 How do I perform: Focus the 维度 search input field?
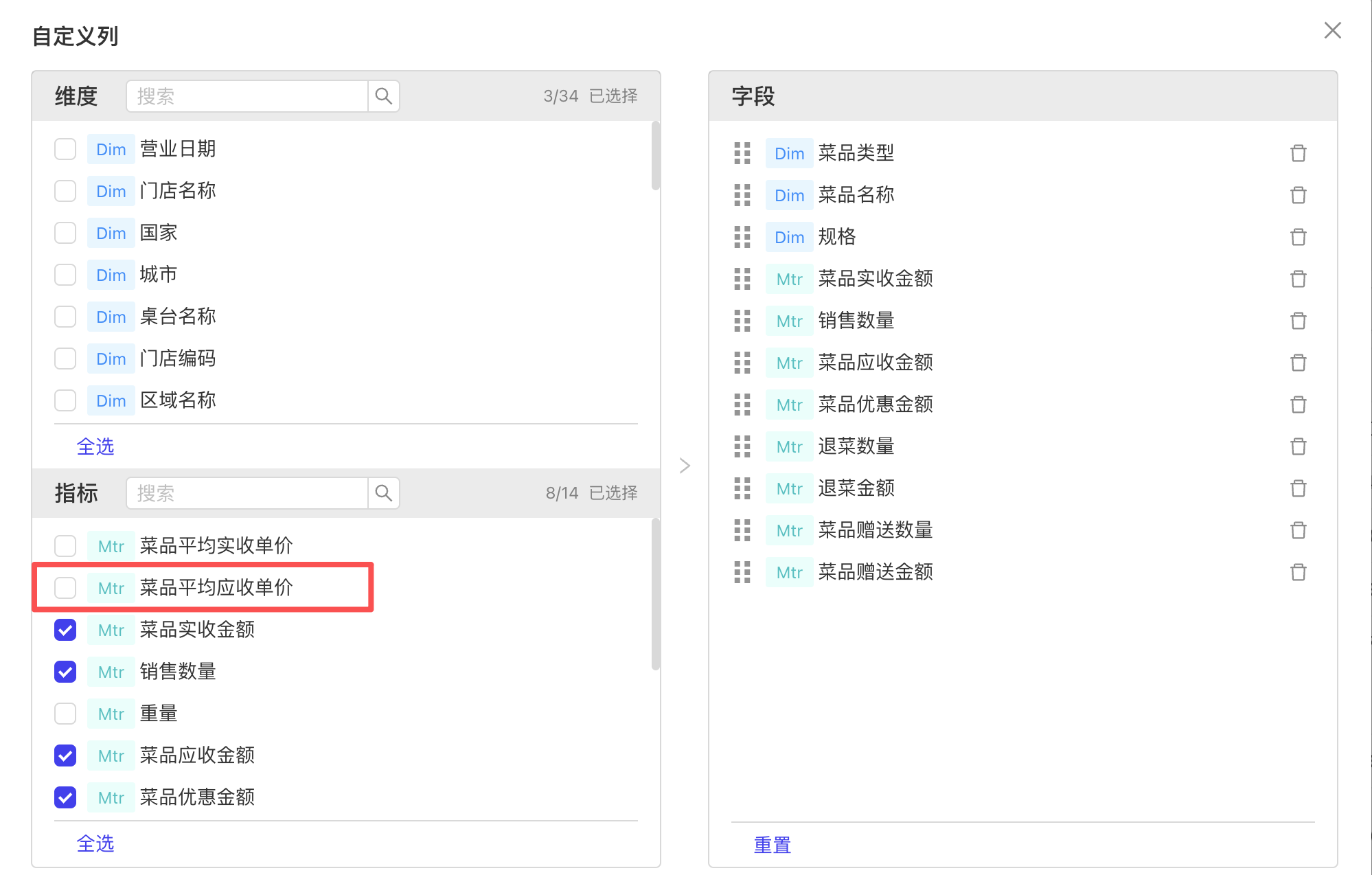coord(247,96)
